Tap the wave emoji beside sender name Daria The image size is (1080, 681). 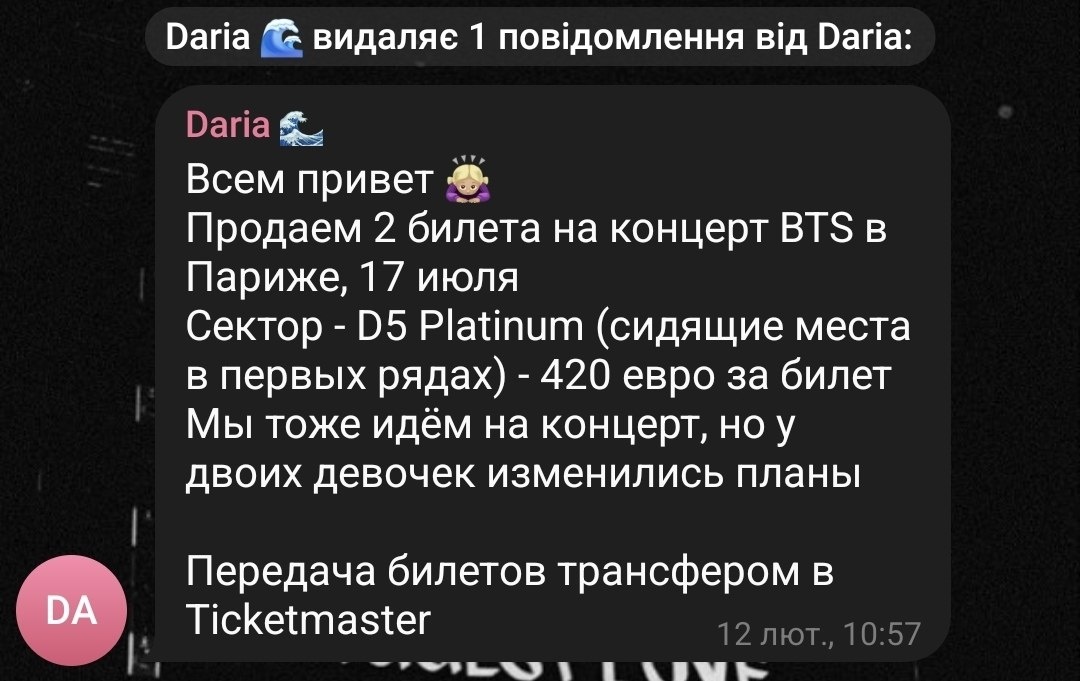[x=301, y=129]
